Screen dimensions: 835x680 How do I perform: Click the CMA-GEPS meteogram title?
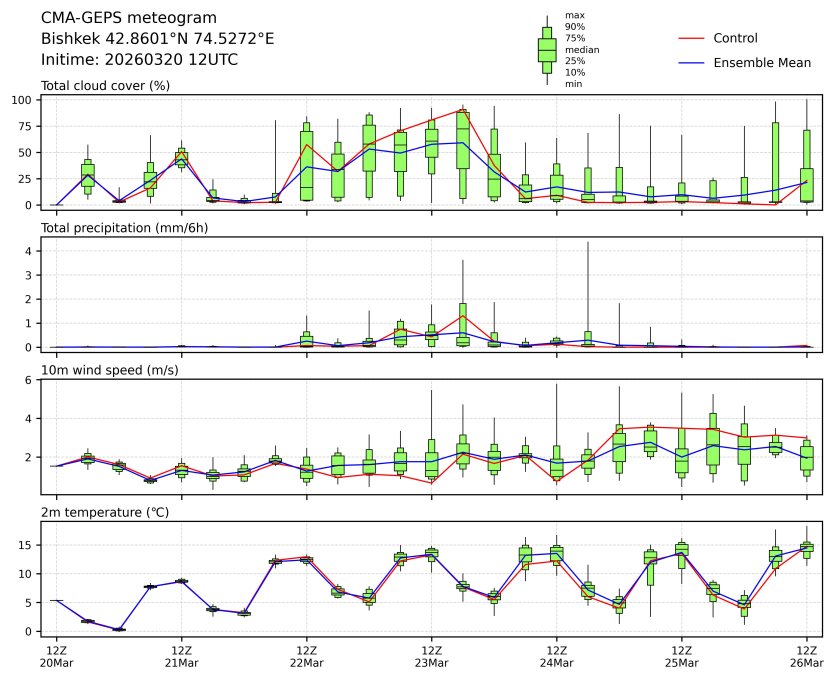(x=114, y=18)
